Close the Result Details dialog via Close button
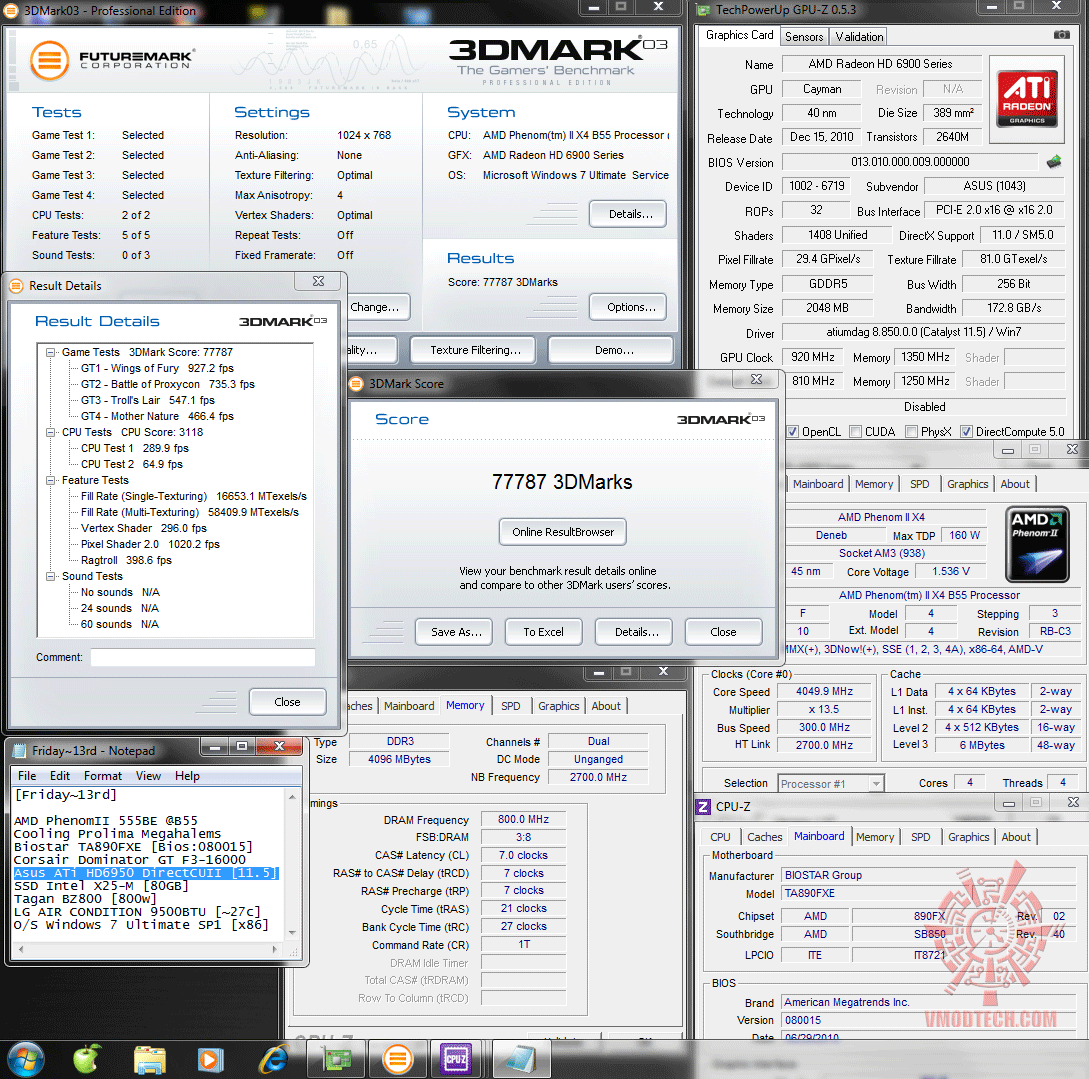Screen dimensions: 1089x1079 coord(288,702)
